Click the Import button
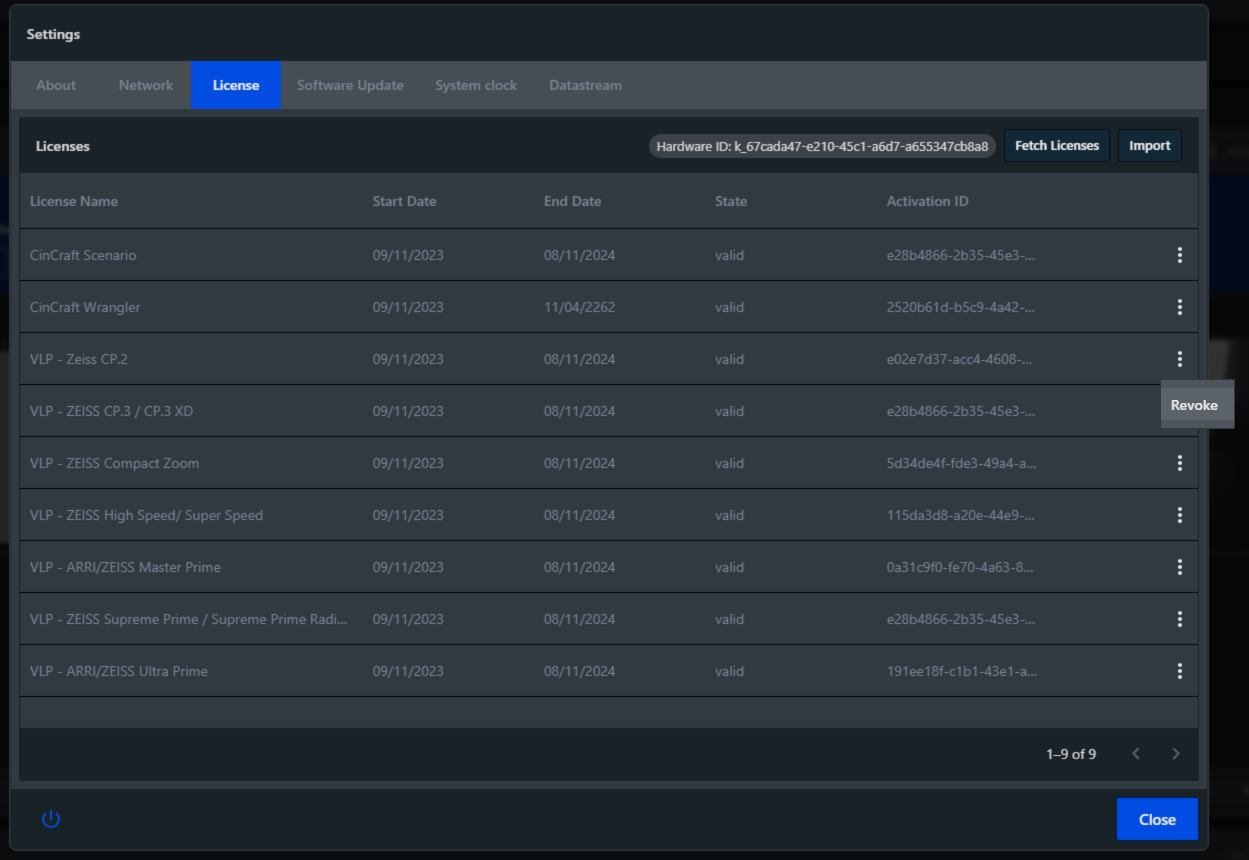Image resolution: width=1249 pixels, height=860 pixels. pyautogui.click(x=1149, y=146)
